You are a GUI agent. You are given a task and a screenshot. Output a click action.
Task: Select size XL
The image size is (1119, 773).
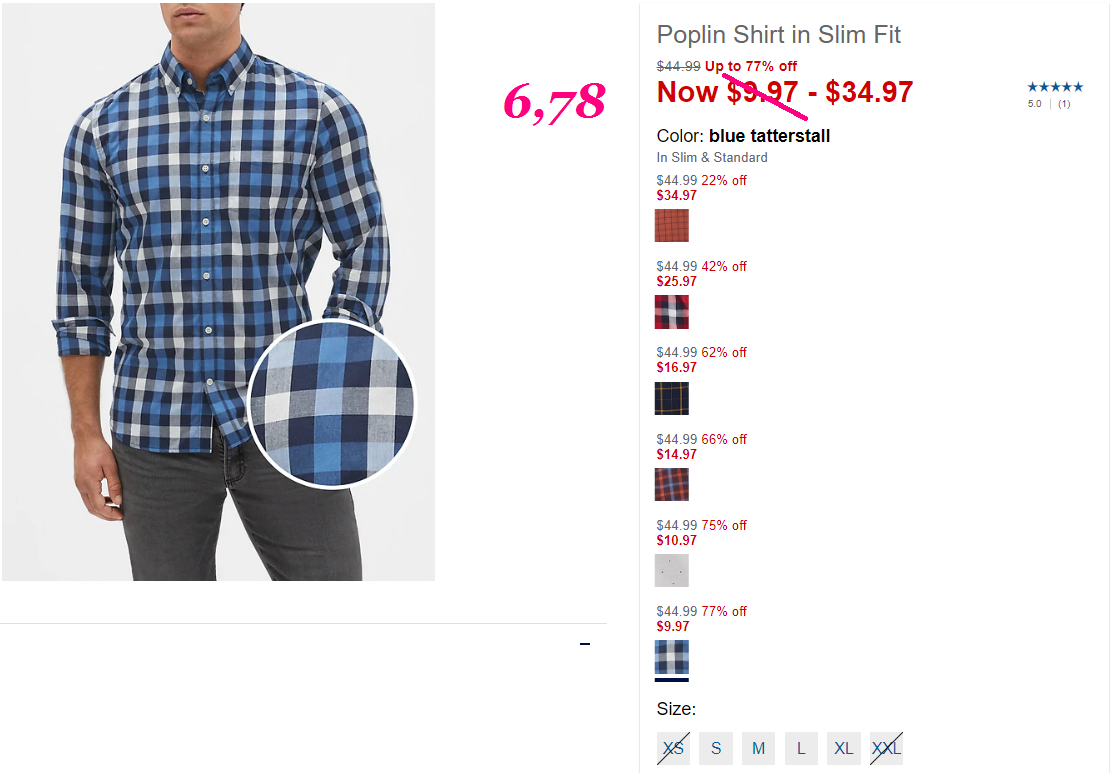tap(844, 748)
